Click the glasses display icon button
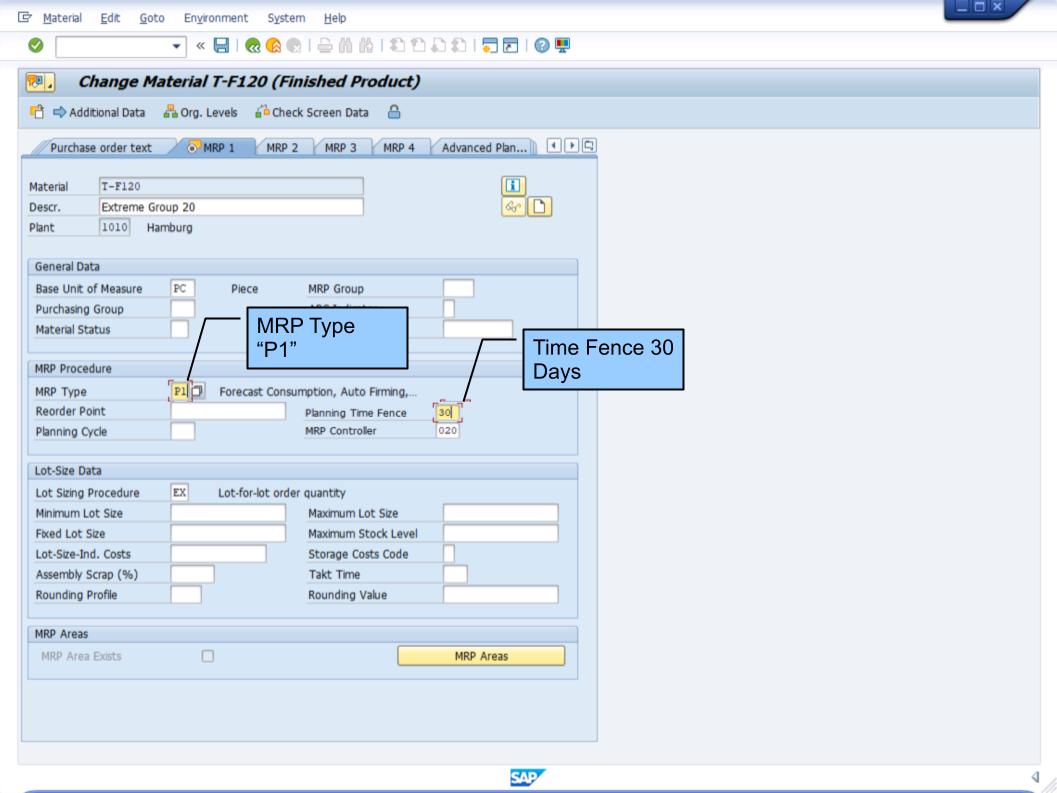This screenshot has height=793, width=1057. click(513, 206)
